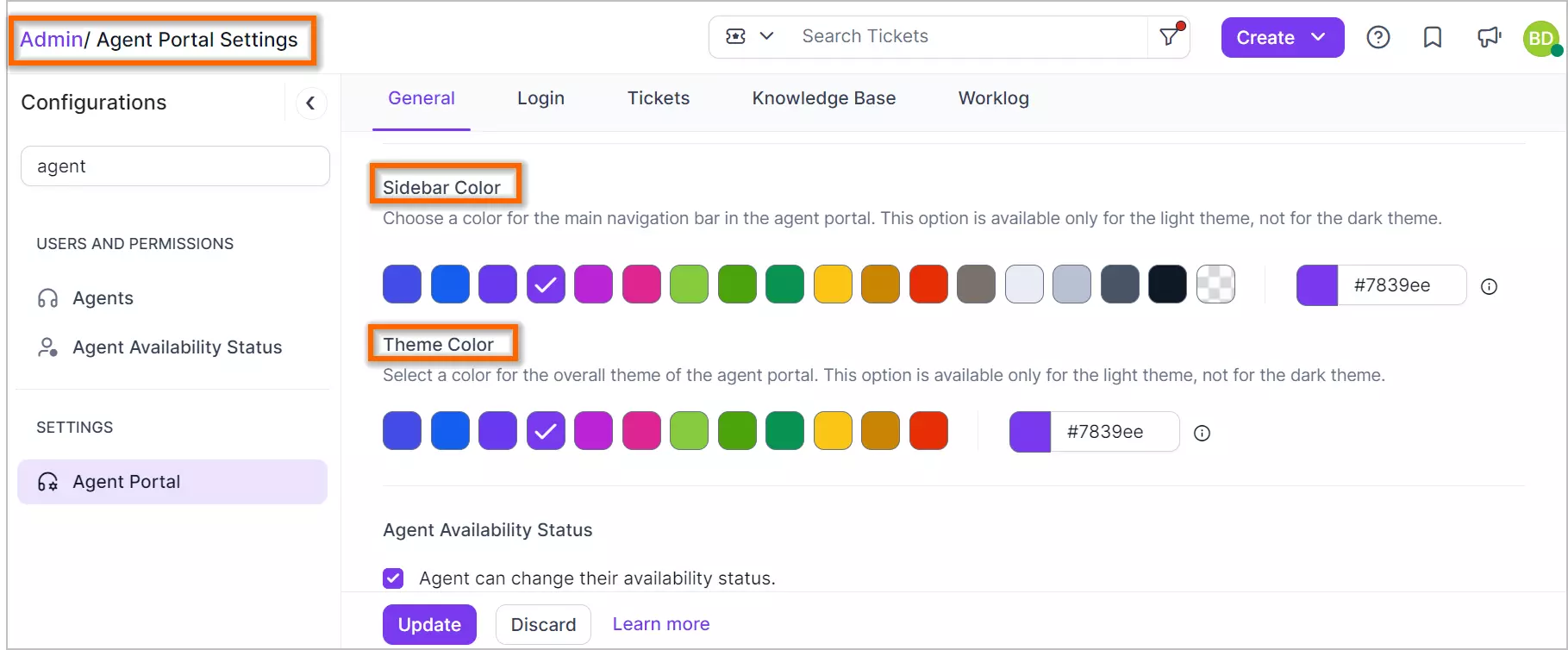
Task: Click the BD user avatar
Action: [x=1541, y=39]
